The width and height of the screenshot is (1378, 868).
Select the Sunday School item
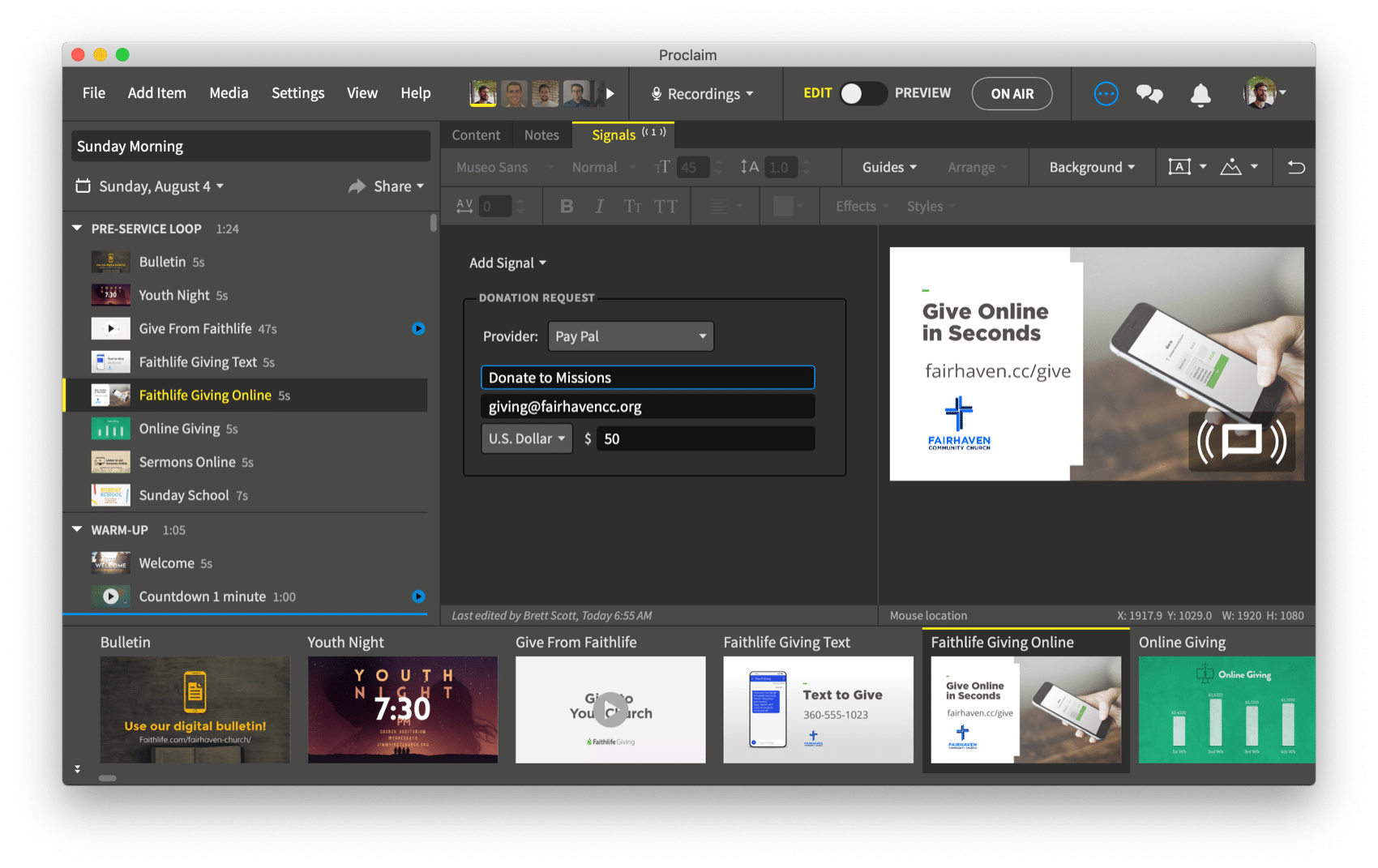(x=246, y=495)
